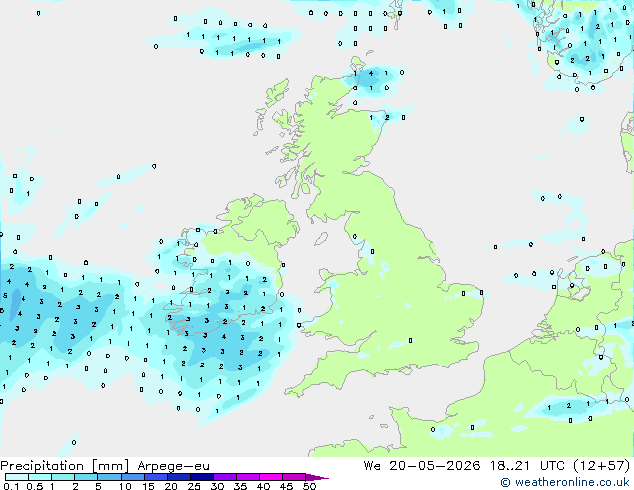The image size is (634, 490).
Task: Click the date '20-05-2026' text
Action: pyautogui.click(x=434, y=466)
